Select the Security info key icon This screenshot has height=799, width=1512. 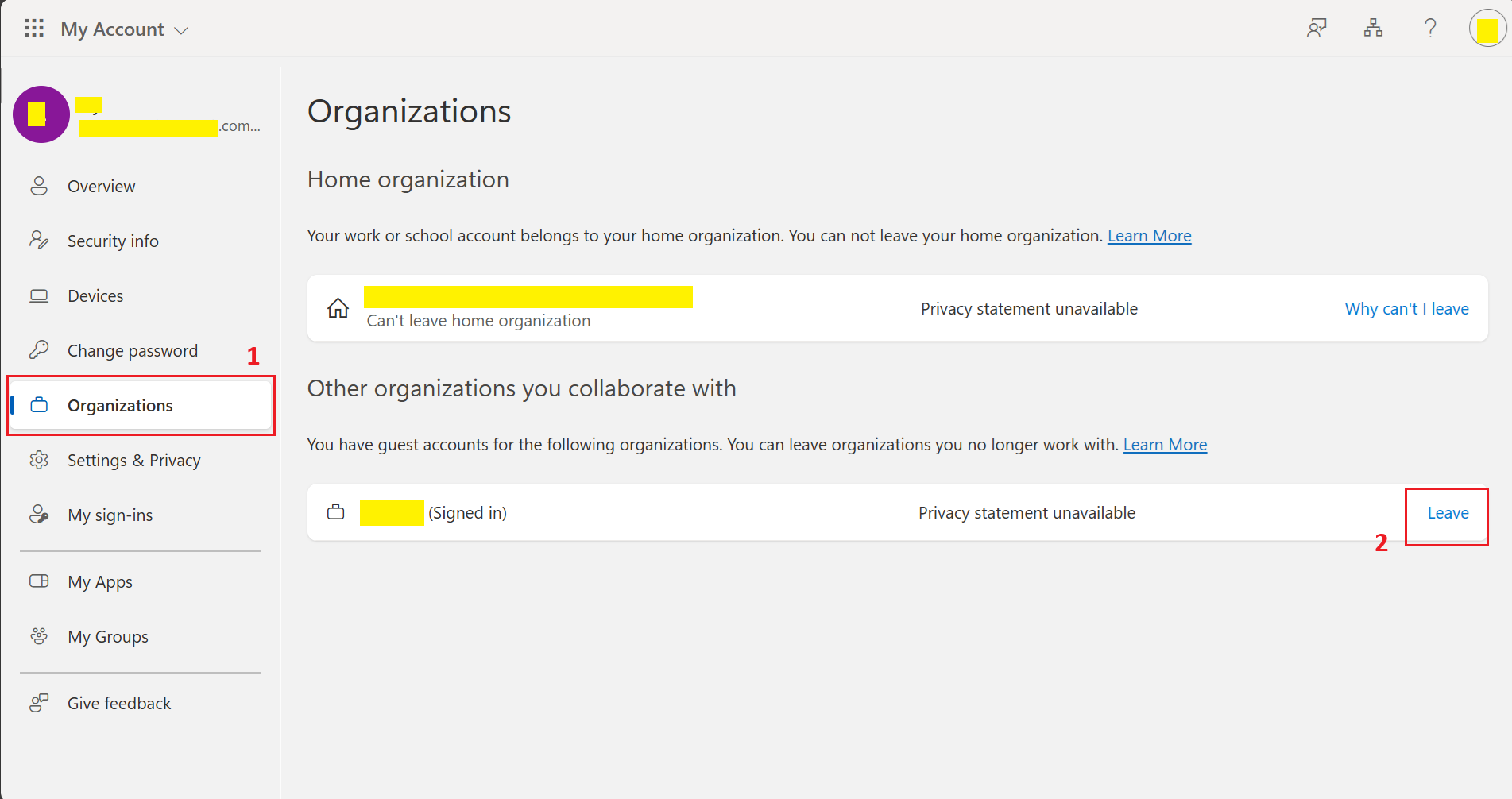click(38, 240)
